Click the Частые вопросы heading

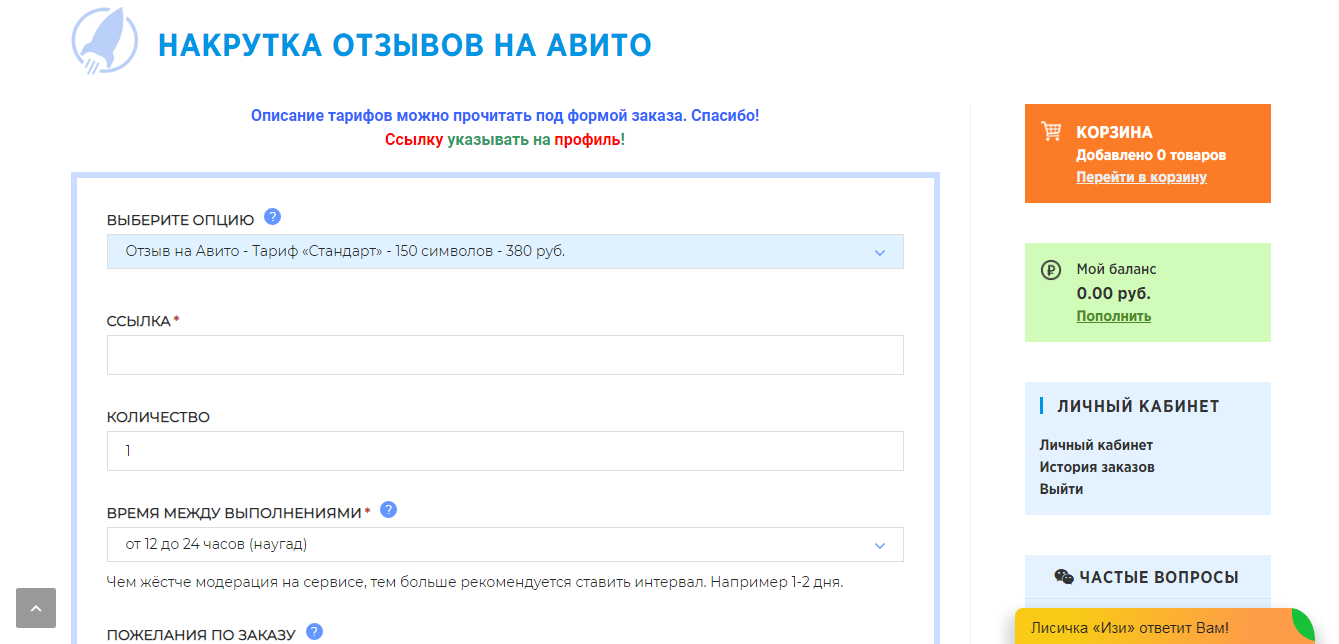click(x=1159, y=577)
